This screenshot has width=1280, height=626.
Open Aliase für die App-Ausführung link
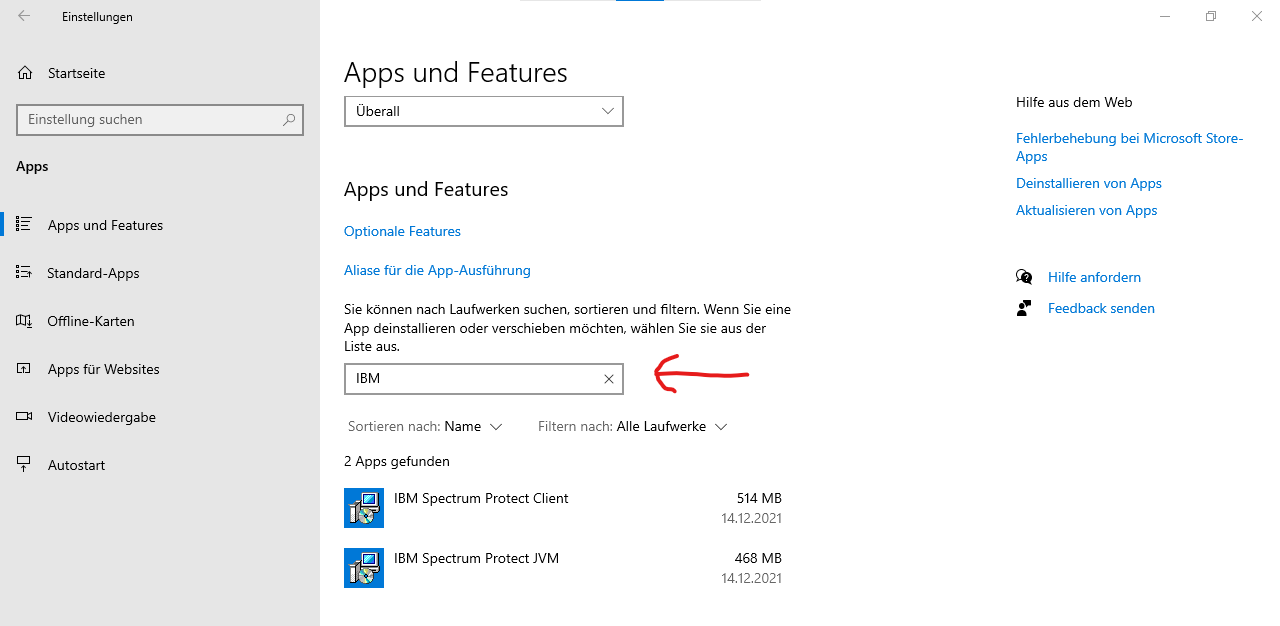point(437,270)
